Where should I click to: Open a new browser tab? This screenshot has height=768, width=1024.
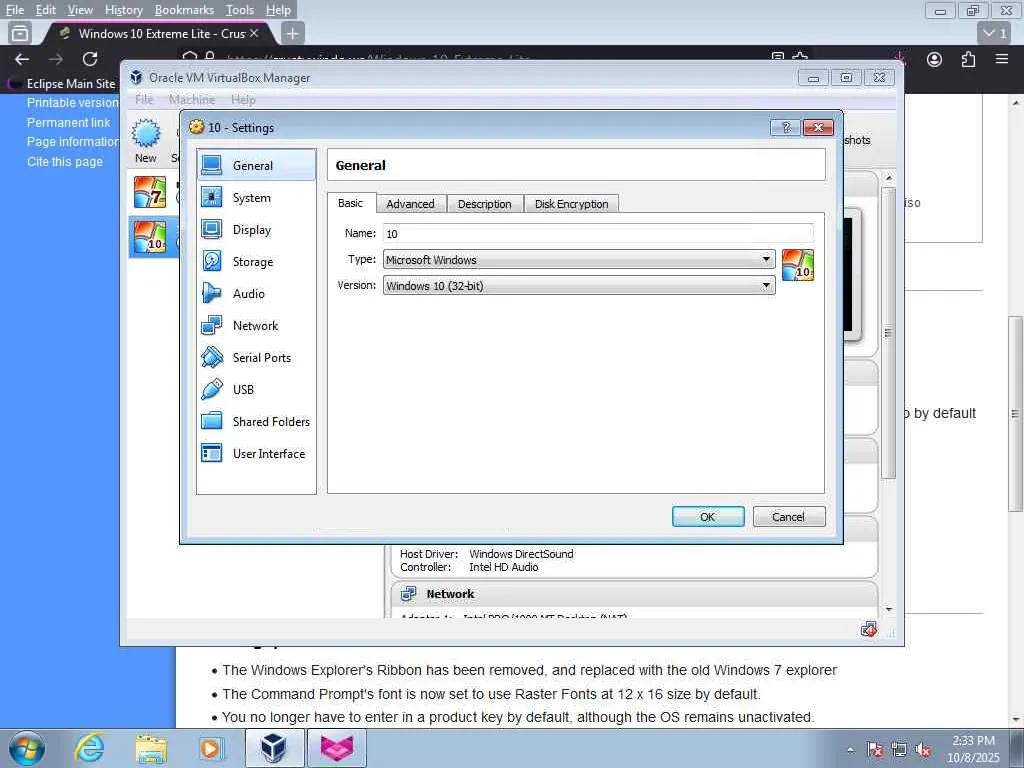pos(293,33)
